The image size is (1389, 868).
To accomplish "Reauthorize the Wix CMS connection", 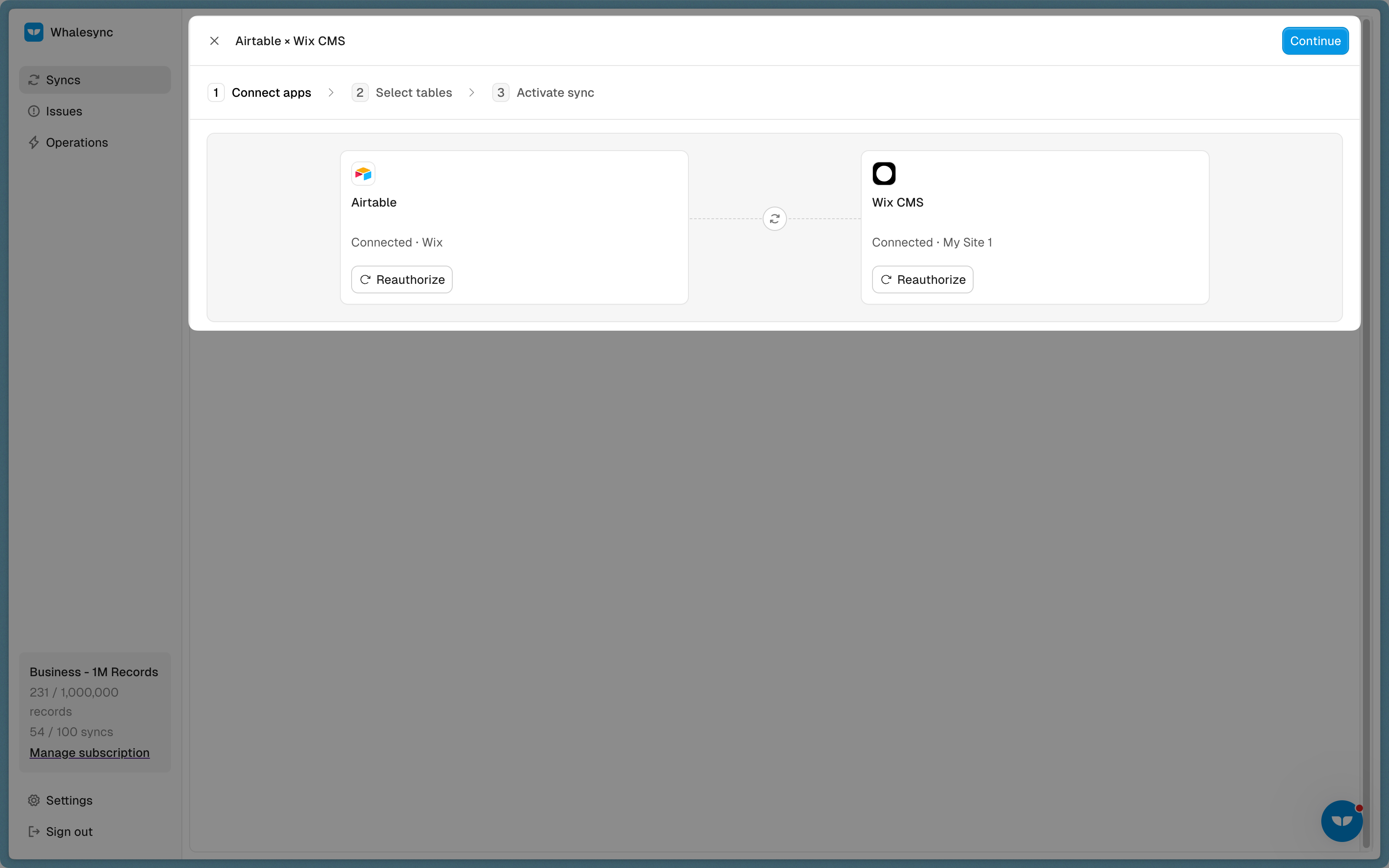I will [922, 279].
